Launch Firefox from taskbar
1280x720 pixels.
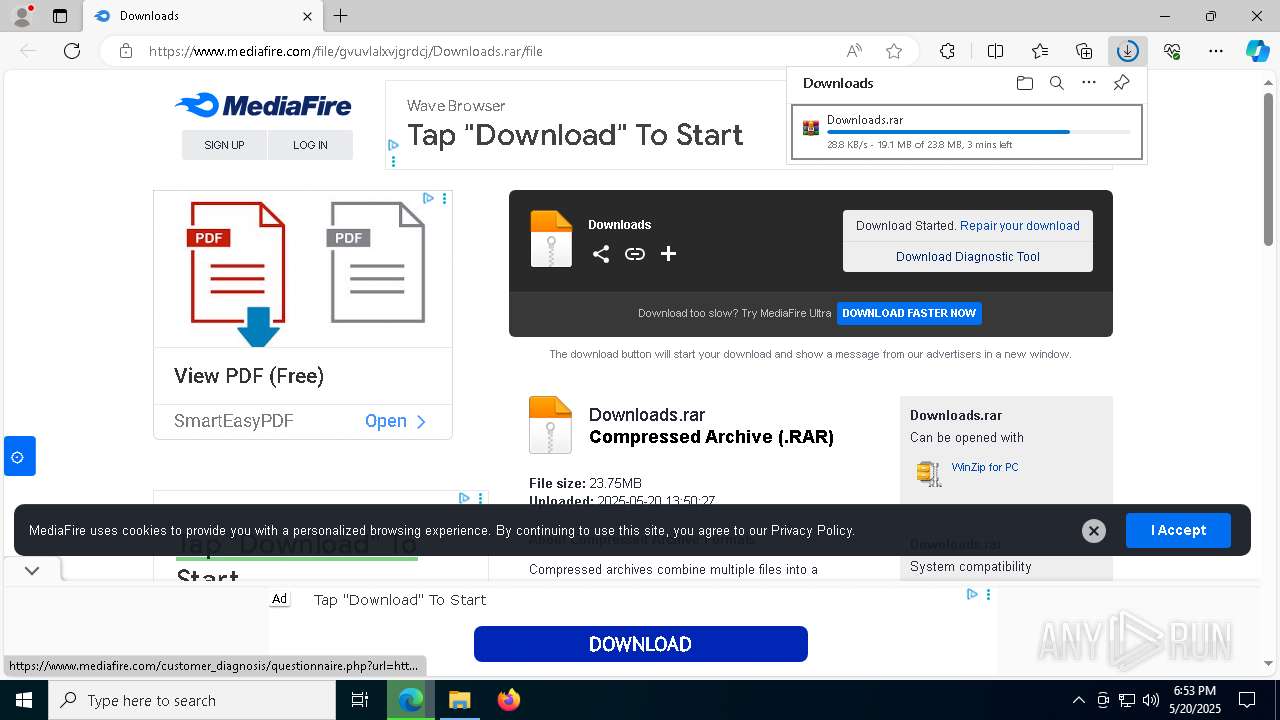[x=509, y=700]
